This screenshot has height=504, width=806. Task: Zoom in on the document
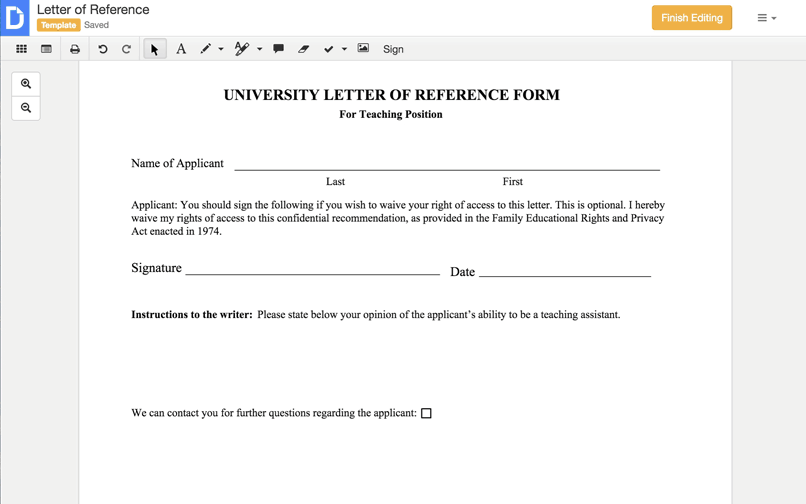pyautogui.click(x=26, y=84)
